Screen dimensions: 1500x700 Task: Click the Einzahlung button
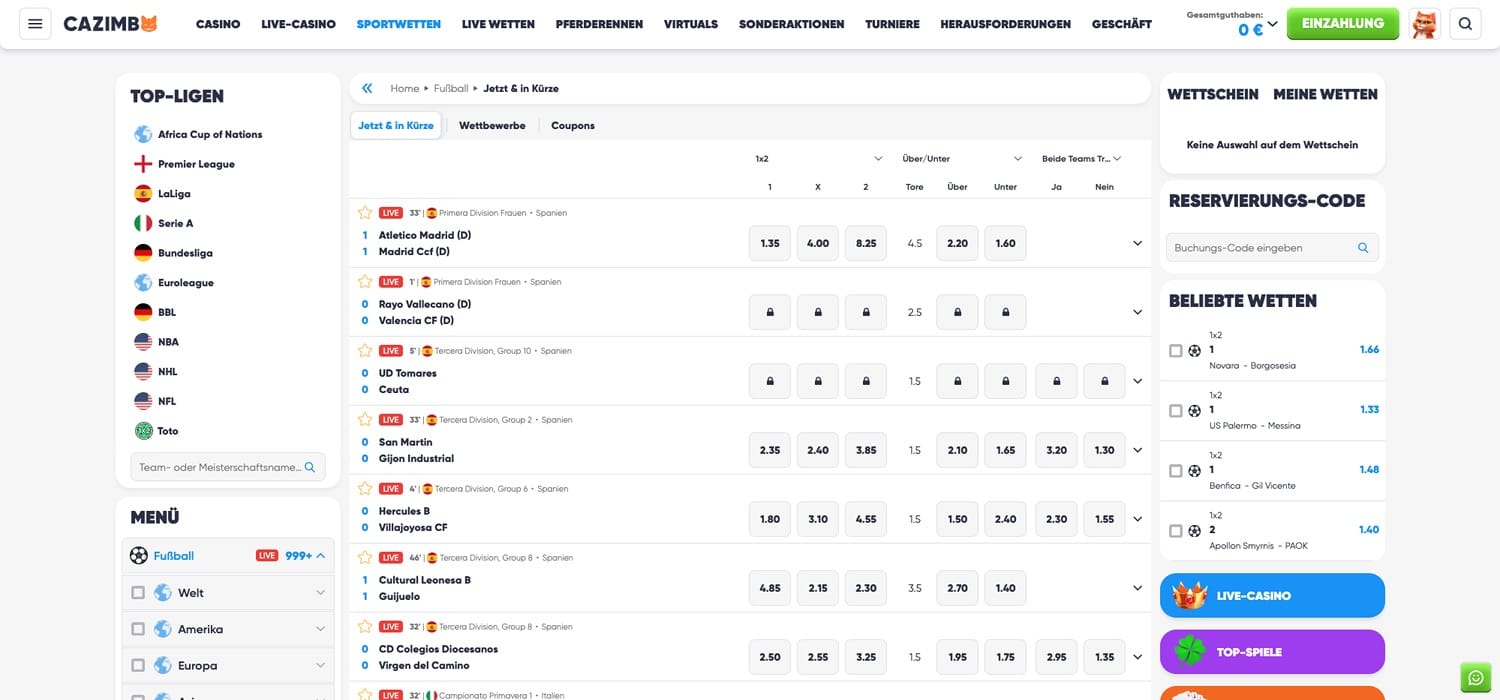(1343, 23)
